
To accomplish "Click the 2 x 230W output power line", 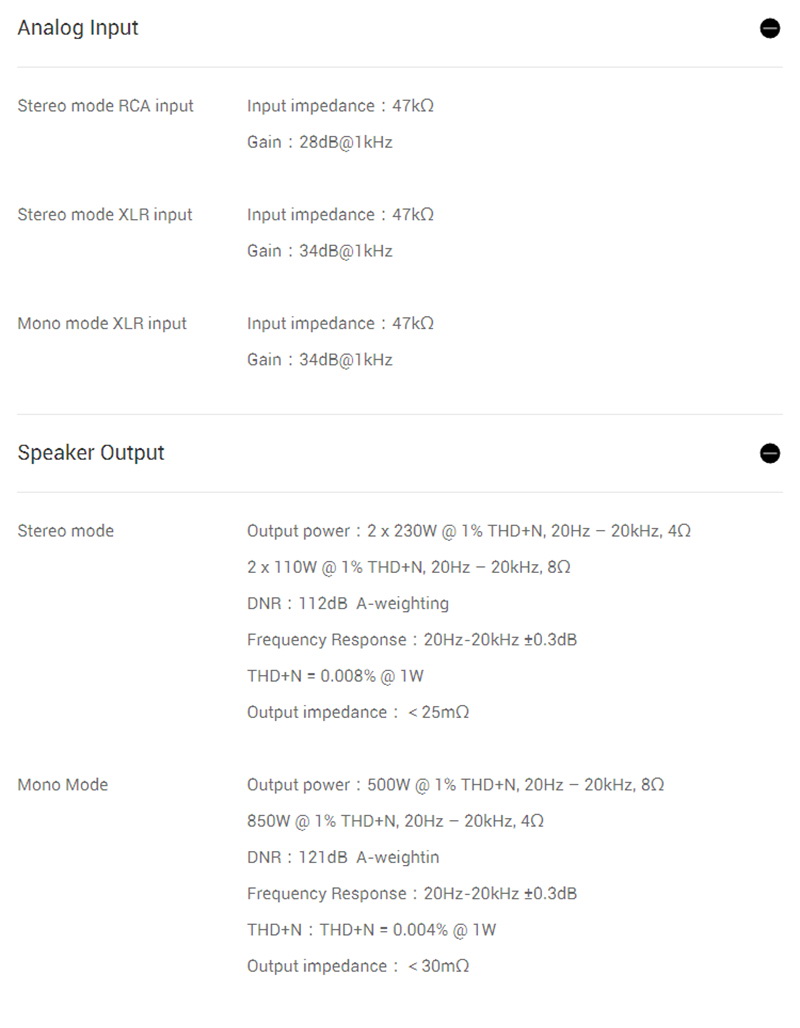I will [x=469, y=531].
